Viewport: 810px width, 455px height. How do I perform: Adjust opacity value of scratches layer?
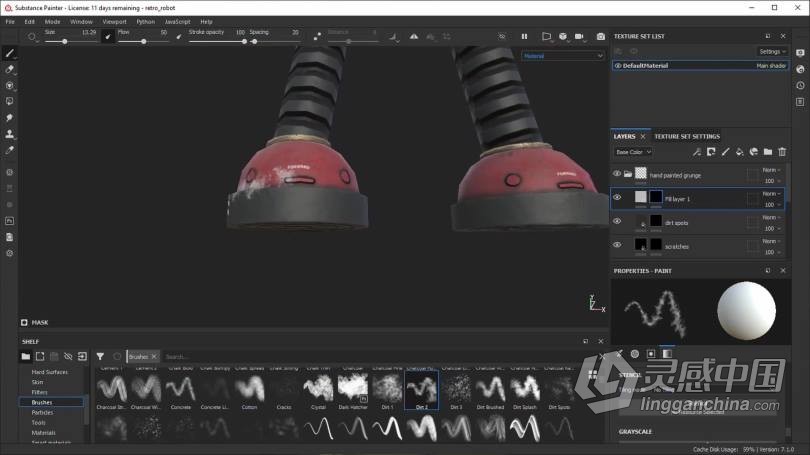(x=772, y=252)
